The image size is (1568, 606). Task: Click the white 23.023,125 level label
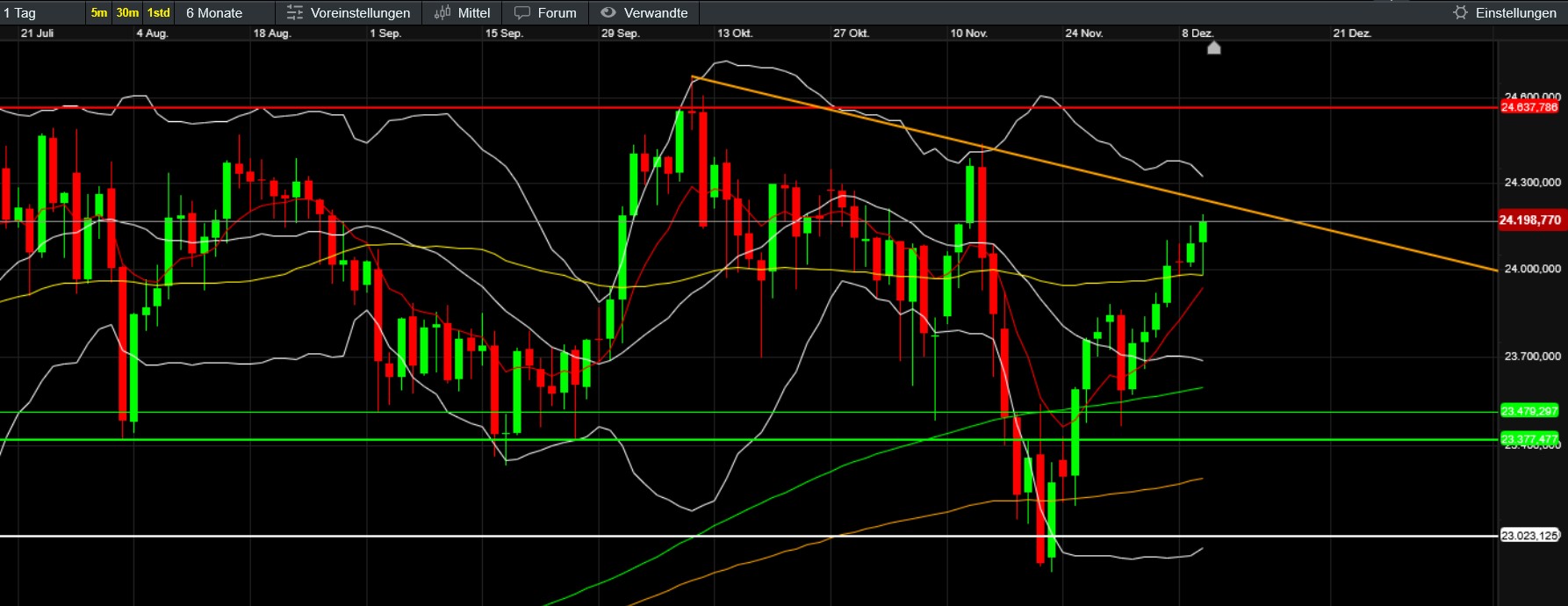(1529, 535)
